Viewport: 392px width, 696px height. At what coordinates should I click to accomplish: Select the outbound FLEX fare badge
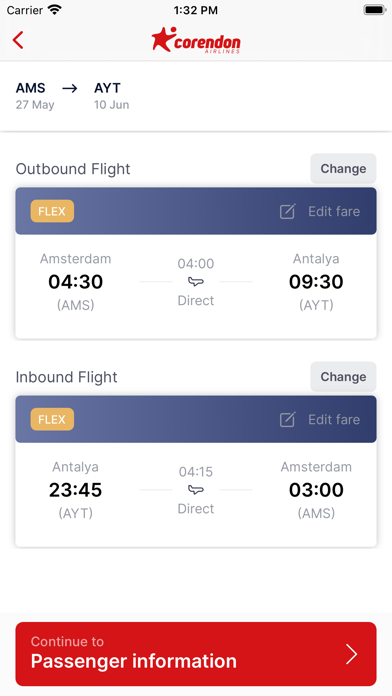coord(52,211)
